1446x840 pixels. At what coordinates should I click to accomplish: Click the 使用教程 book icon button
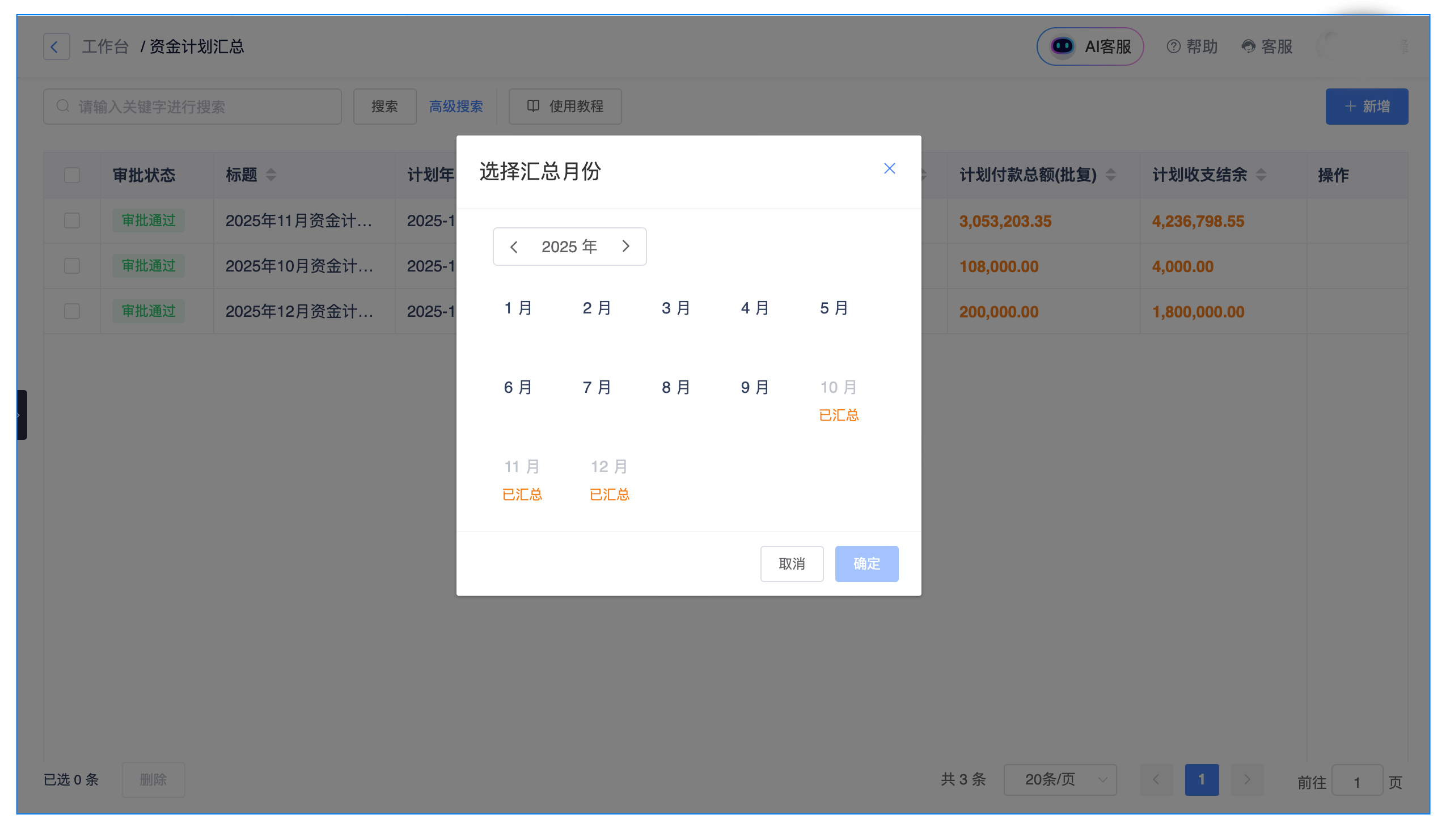[565, 107]
